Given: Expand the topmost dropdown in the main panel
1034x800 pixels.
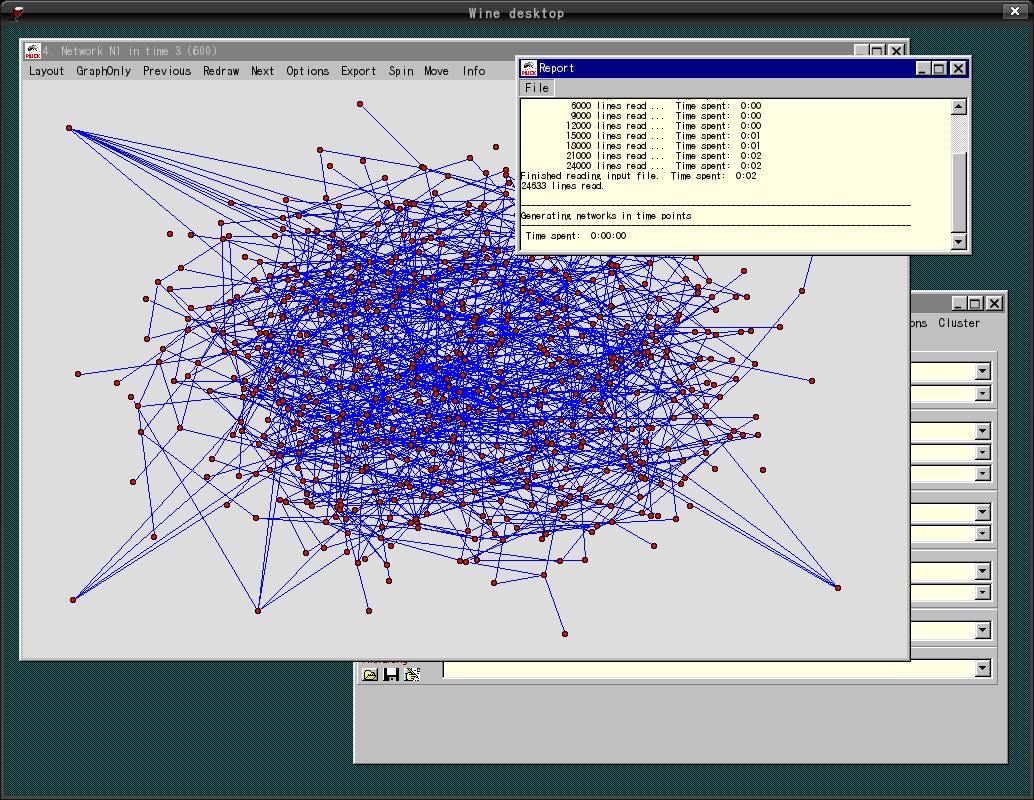Looking at the screenshot, I should coord(982,371).
